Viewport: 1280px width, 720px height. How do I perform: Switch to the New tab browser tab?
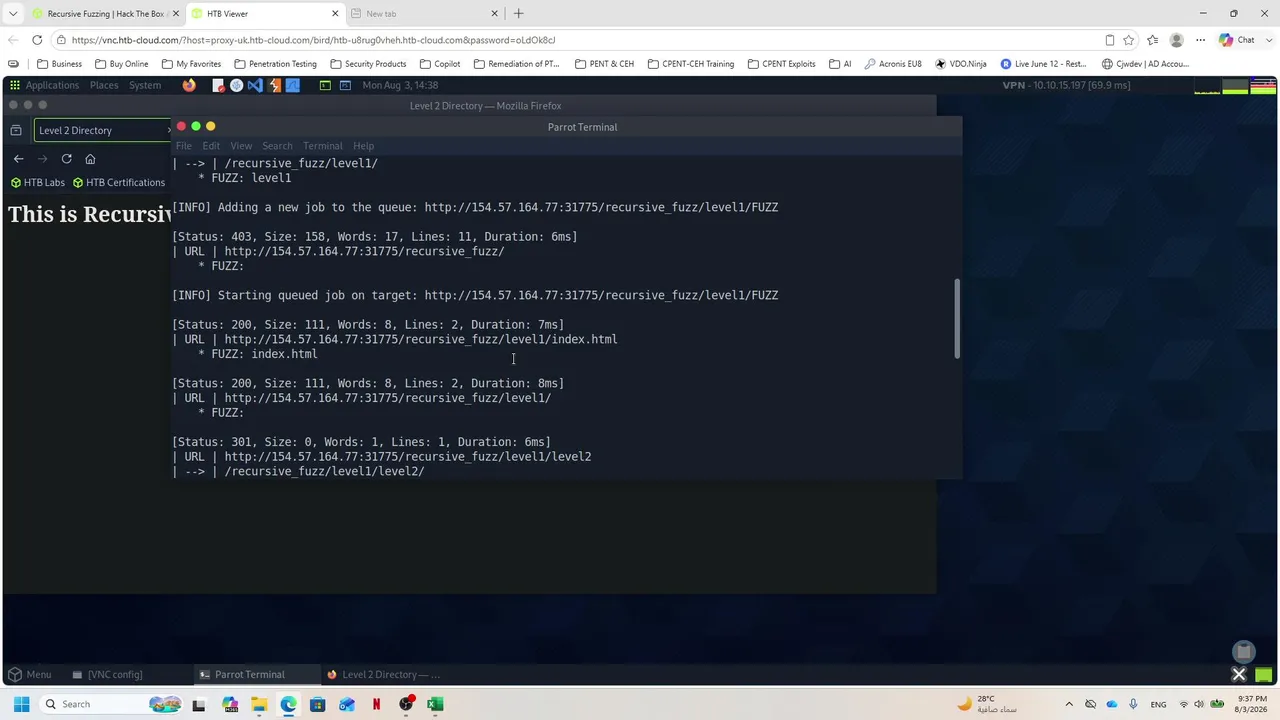click(425, 14)
